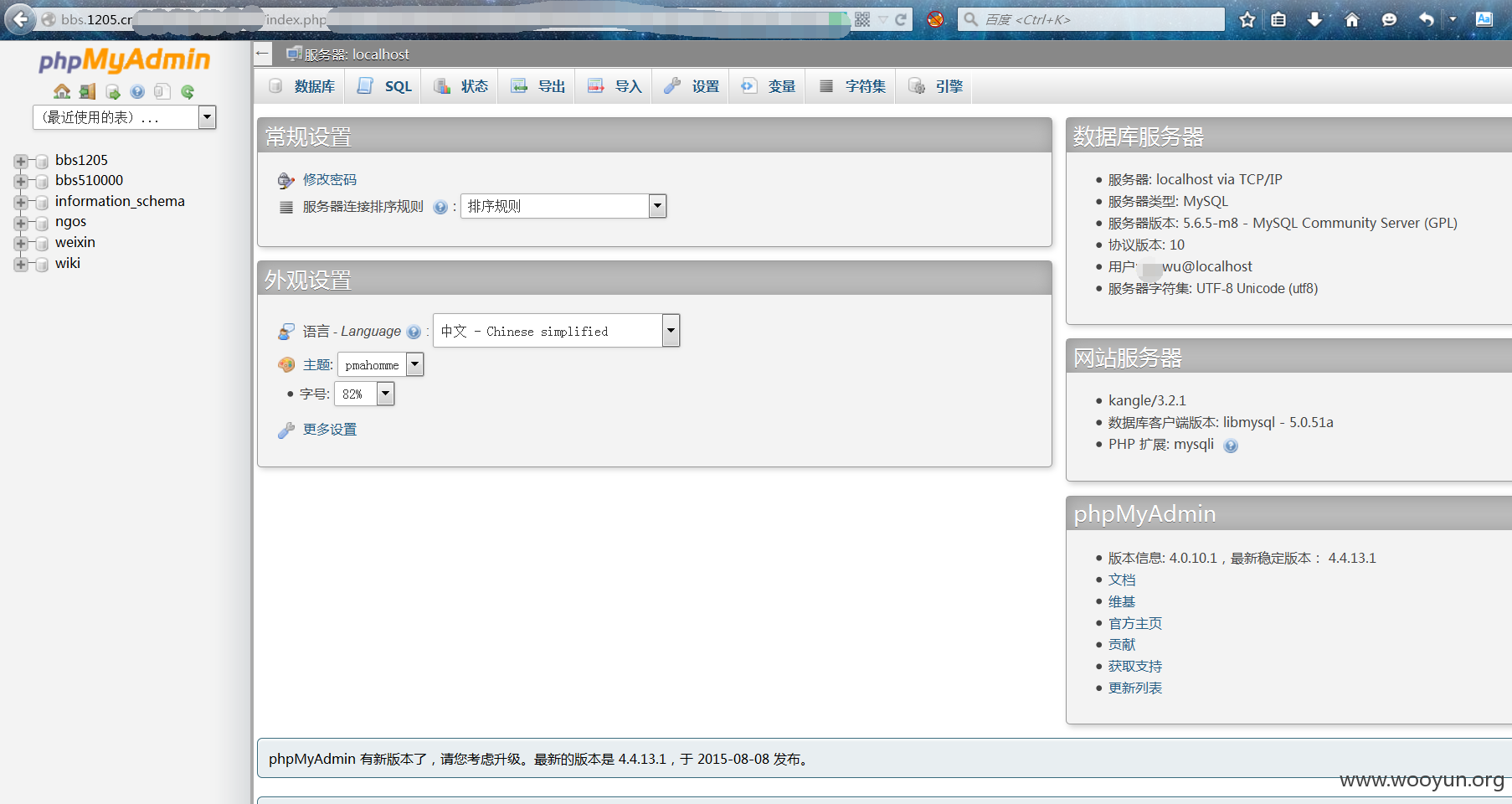
Task: Click the wiki database cylinder icon
Action: tap(41, 264)
